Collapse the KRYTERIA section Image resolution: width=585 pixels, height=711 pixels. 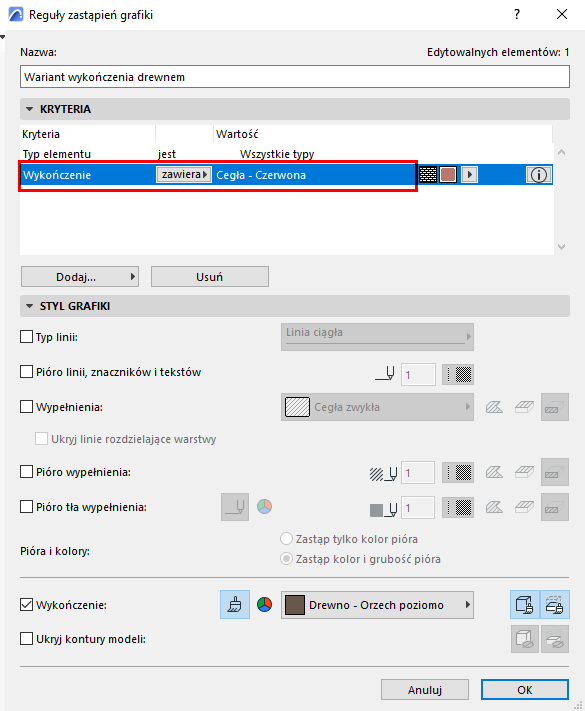(30, 109)
